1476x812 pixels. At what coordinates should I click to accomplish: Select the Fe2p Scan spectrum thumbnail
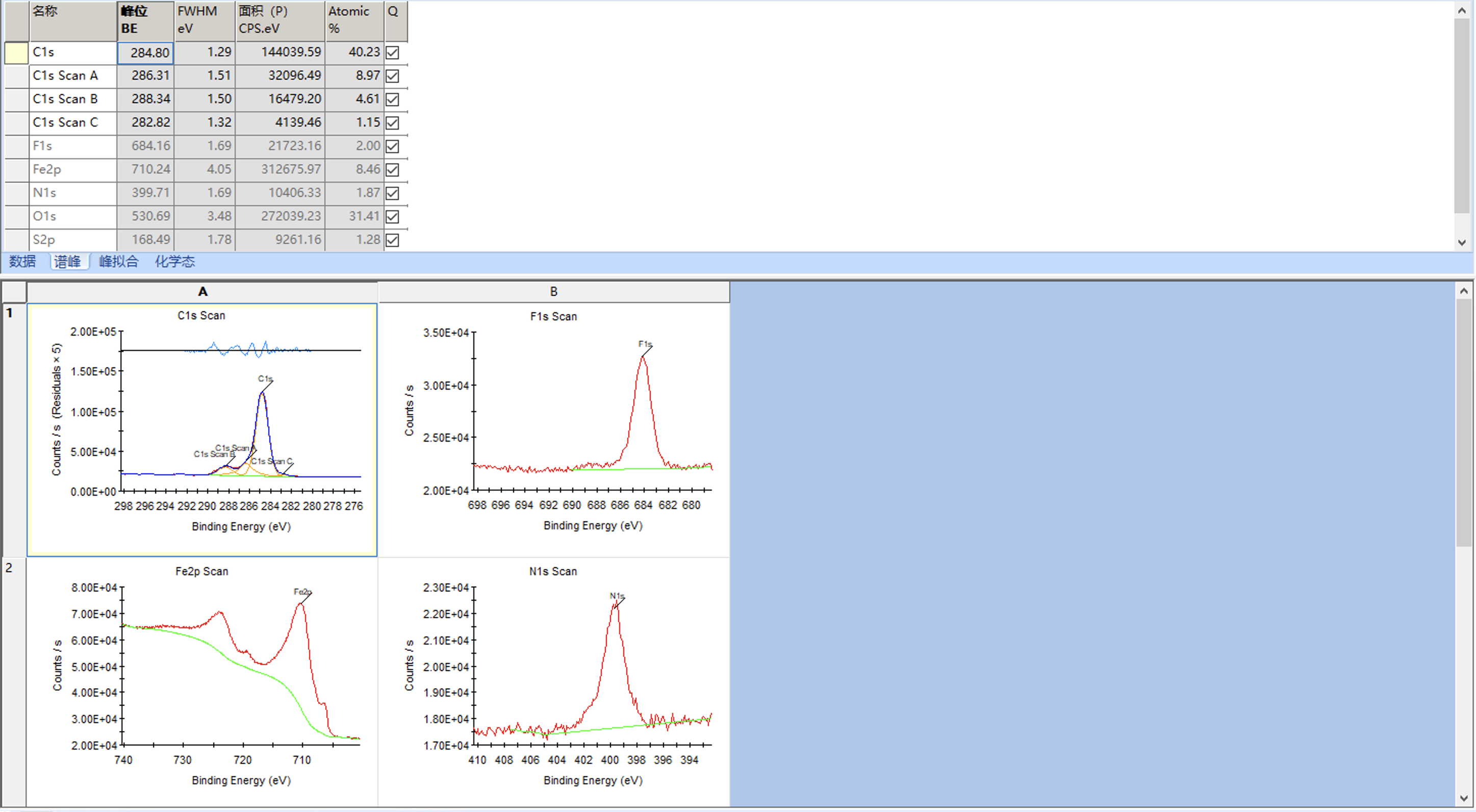tap(201, 682)
